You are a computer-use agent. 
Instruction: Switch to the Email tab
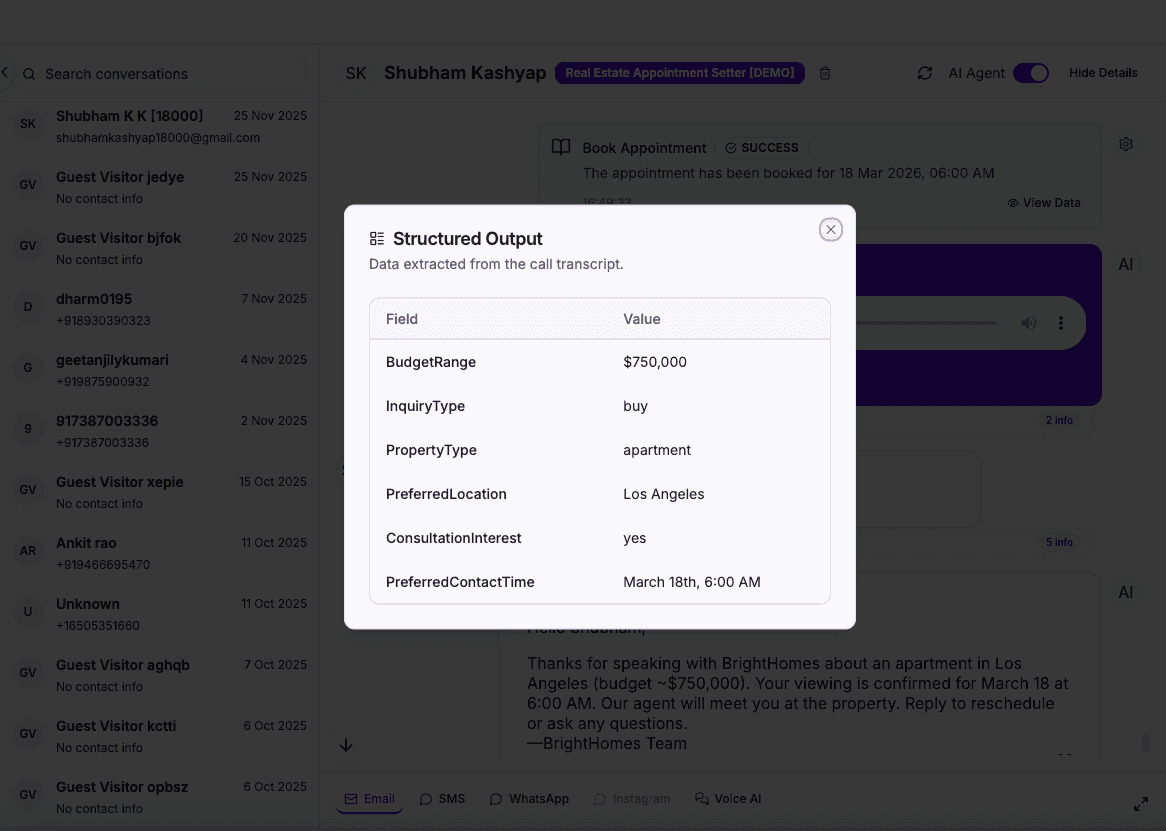point(369,798)
